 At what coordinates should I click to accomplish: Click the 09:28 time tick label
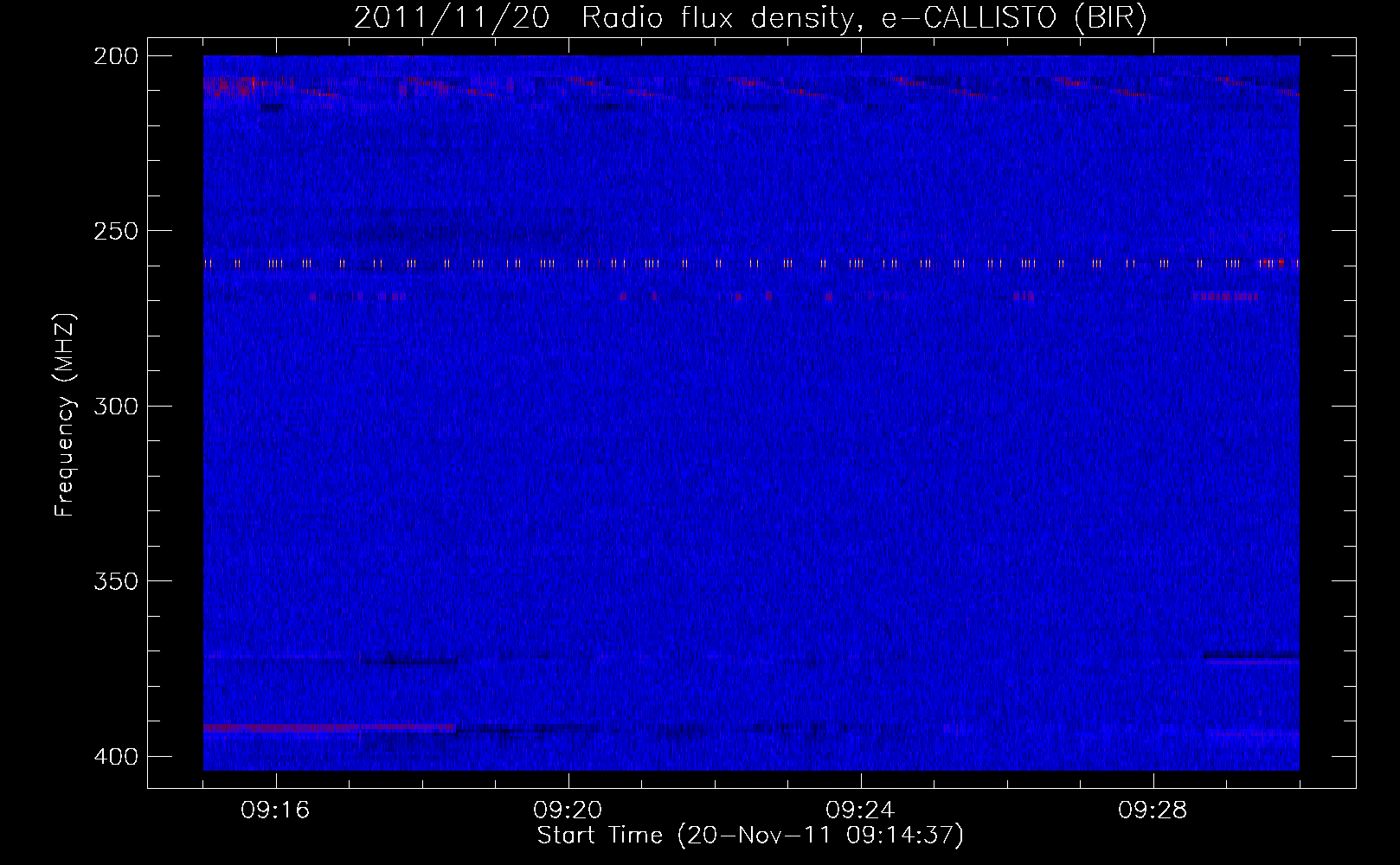(1153, 811)
